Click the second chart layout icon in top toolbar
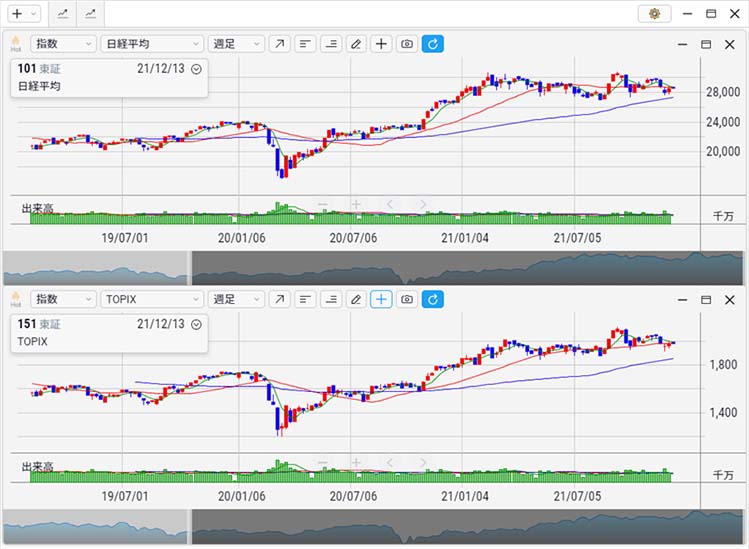This screenshot has width=749, height=549. (x=90, y=14)
